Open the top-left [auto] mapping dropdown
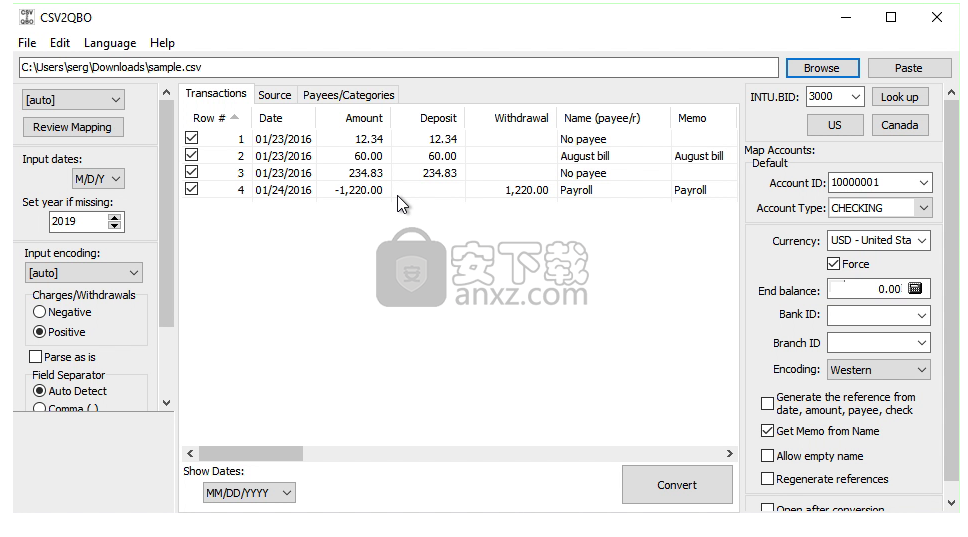 [73, 100]
